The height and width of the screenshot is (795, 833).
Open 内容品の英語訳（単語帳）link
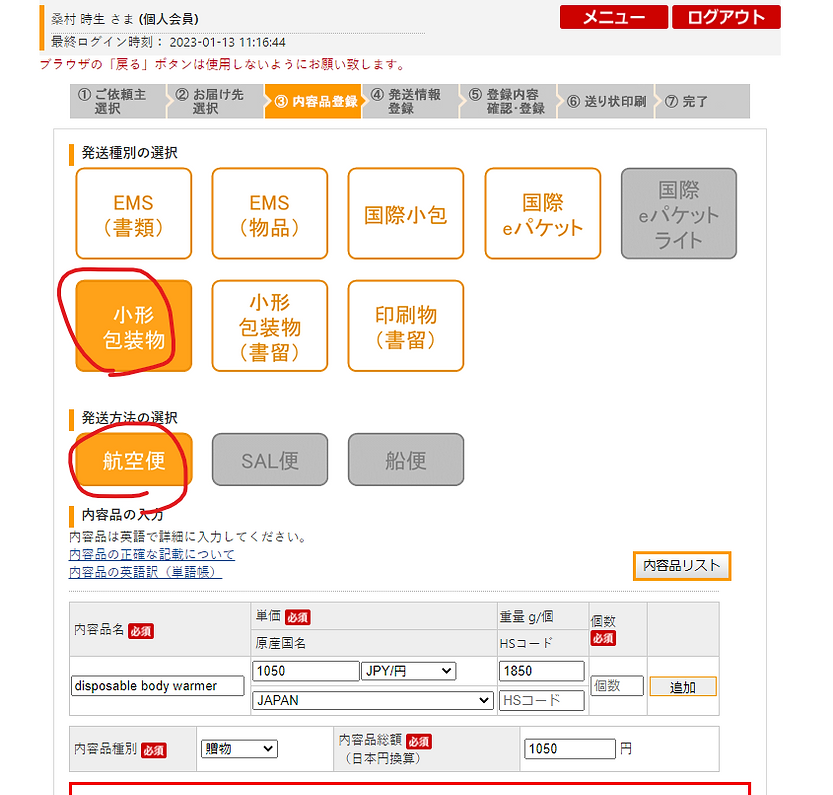tap(145, 571)
